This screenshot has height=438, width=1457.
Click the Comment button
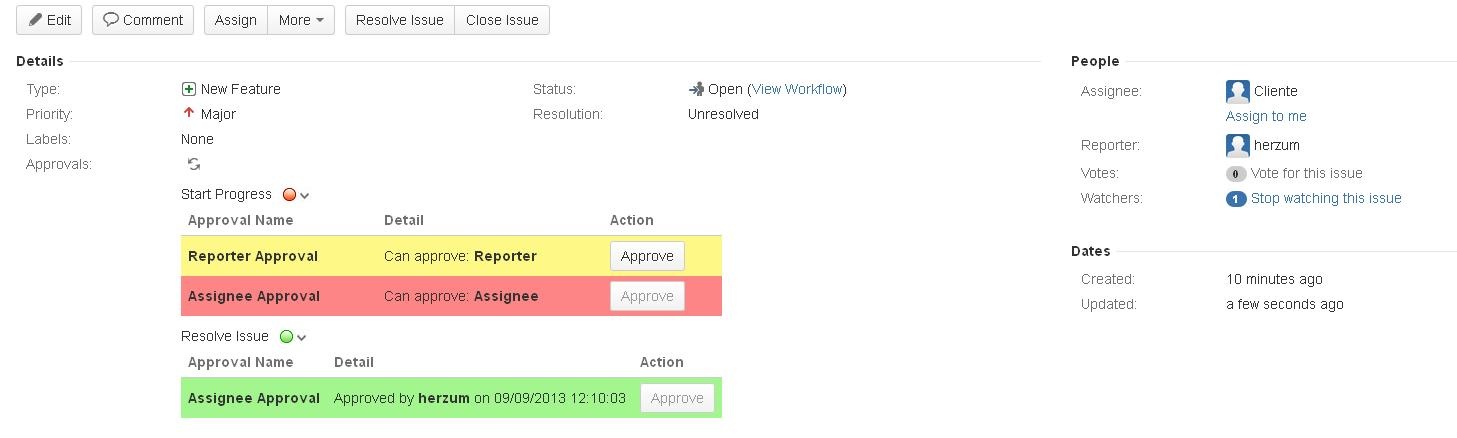[143, 20]
